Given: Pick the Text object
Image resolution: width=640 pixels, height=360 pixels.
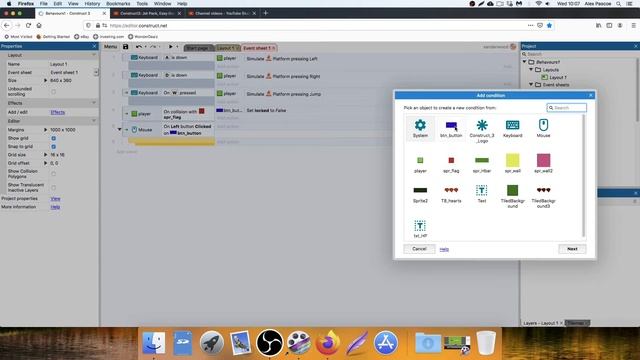Looking at the screenshot, I should tap(482, 194).
